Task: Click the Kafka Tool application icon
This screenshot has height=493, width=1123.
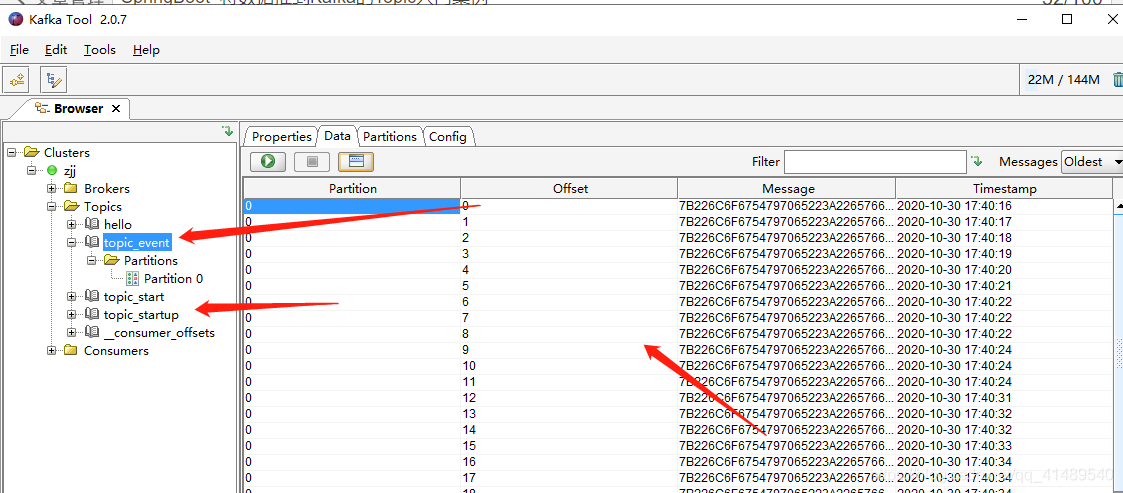Action: (15, 19)
